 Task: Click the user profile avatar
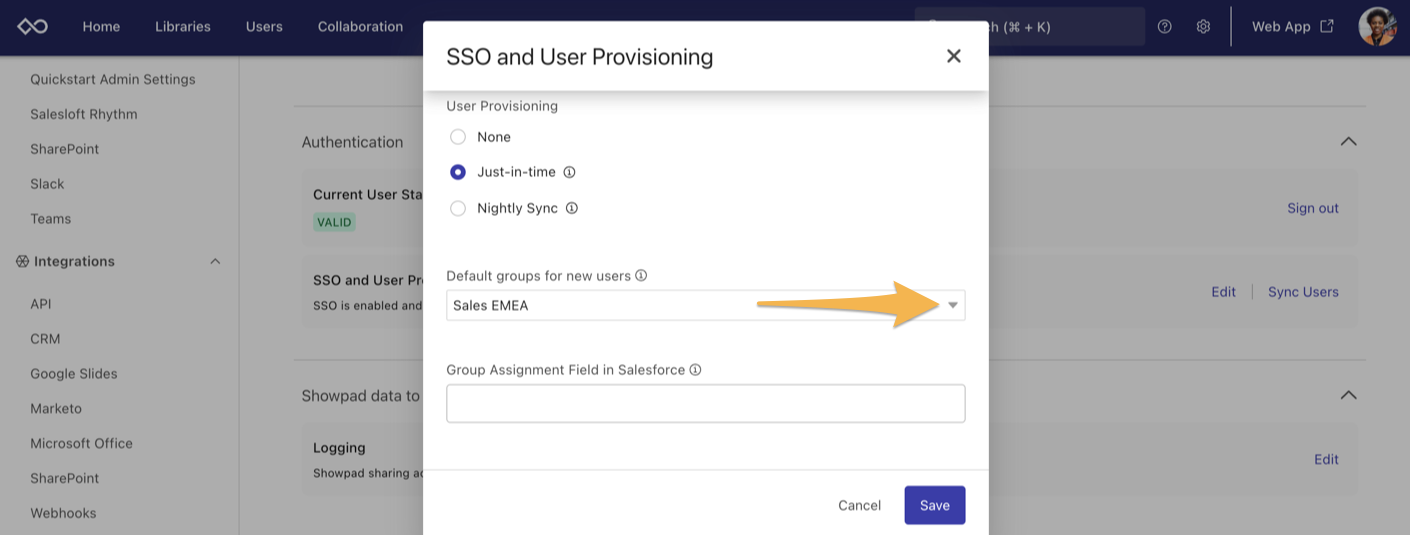point(1377,27)
